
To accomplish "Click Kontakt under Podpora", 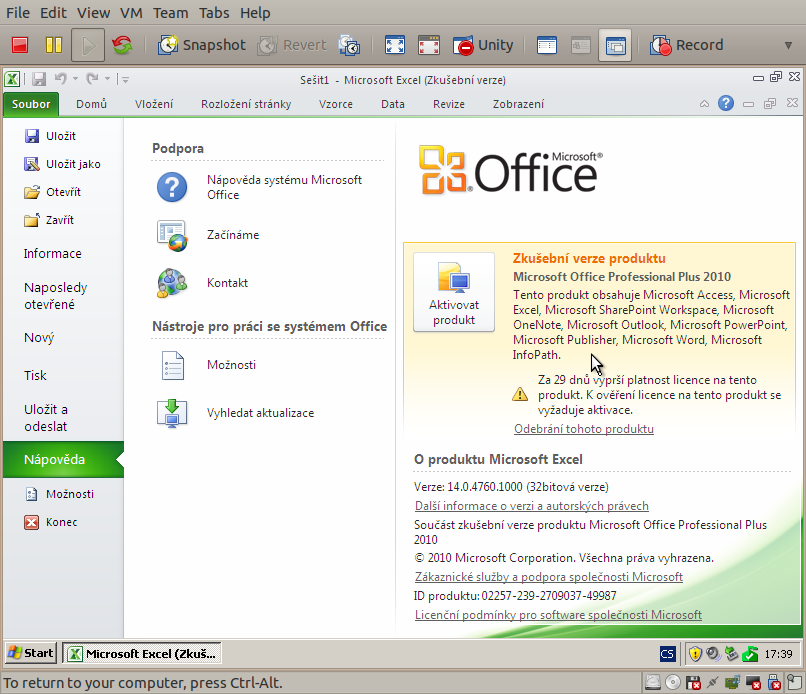I will click(203, 283).
